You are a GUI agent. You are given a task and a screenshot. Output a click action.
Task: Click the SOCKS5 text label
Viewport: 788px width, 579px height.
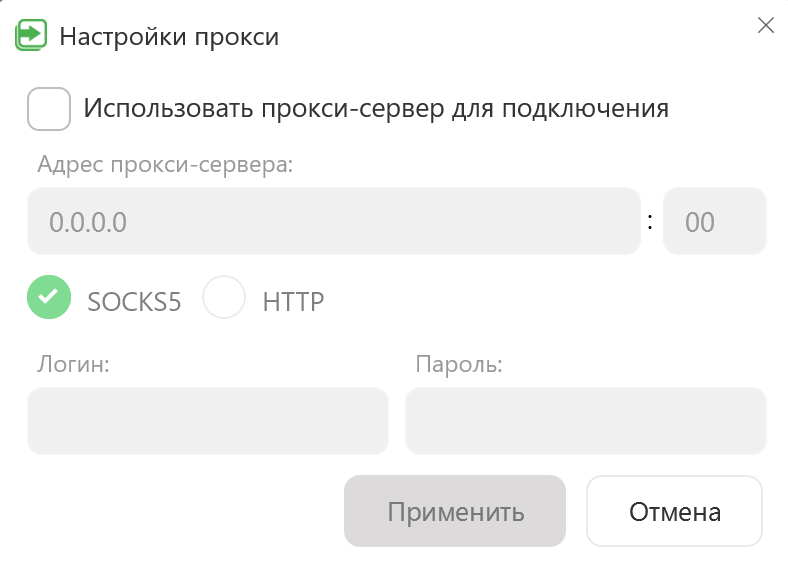[x=134, y=301]
